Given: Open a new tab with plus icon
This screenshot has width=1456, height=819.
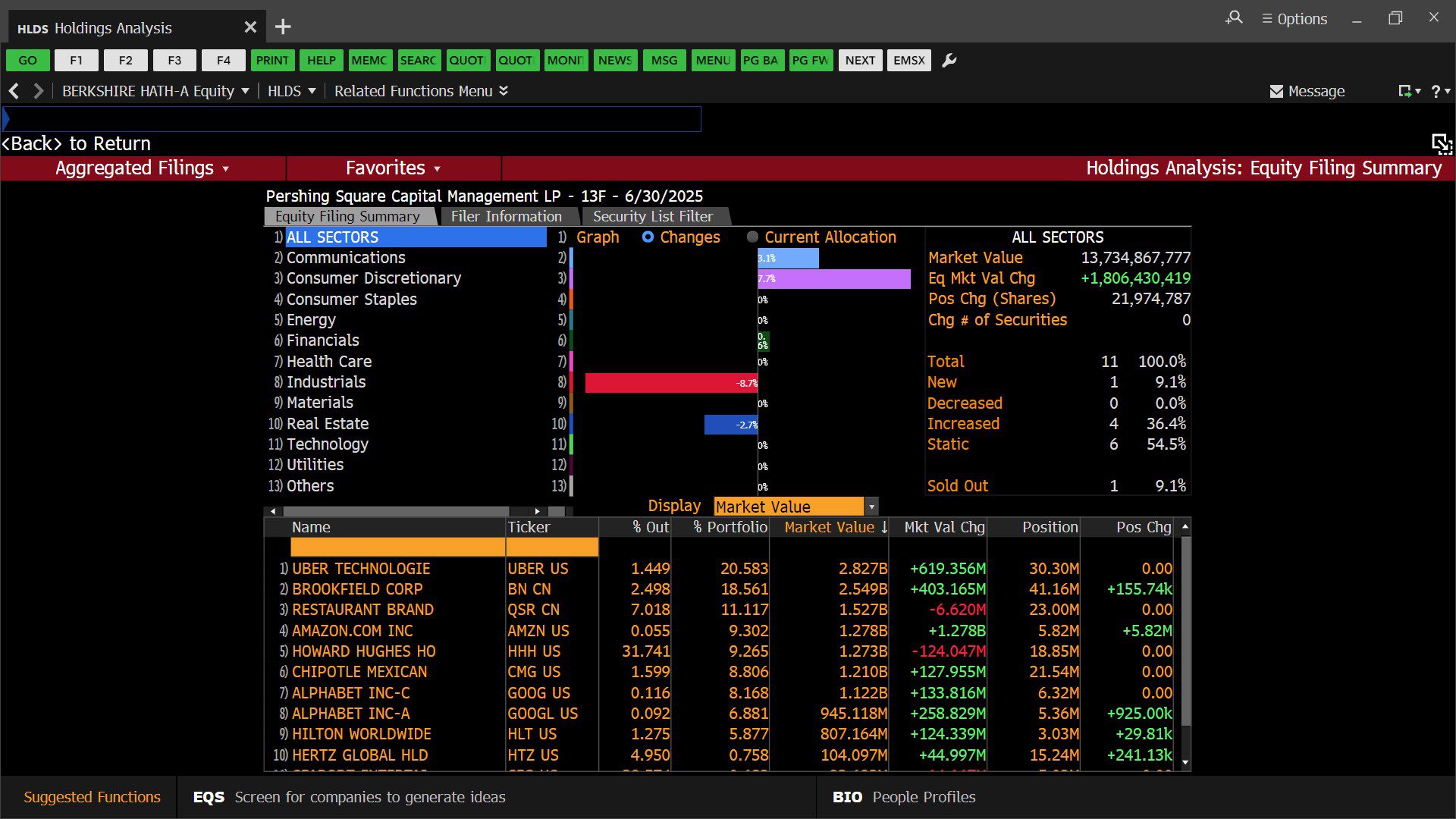Looking at the screenshot, I should (x=283, y=27).
